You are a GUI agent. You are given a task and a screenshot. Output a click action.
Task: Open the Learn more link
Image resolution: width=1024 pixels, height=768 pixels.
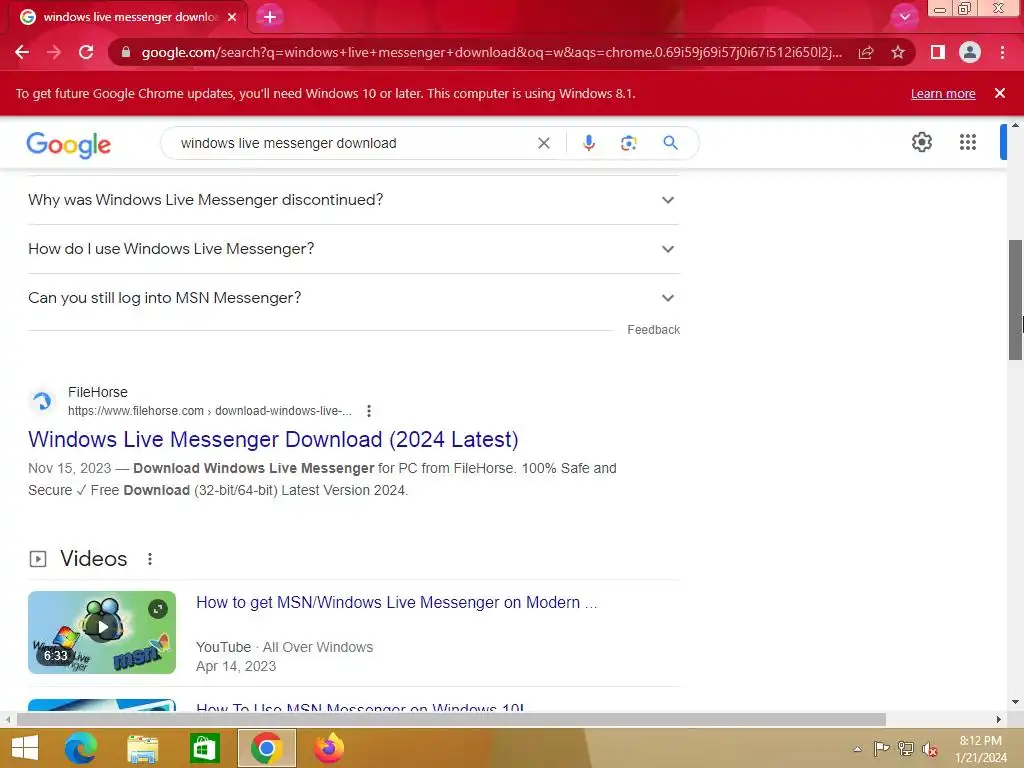pyautogui.click(x=943, y=93)
